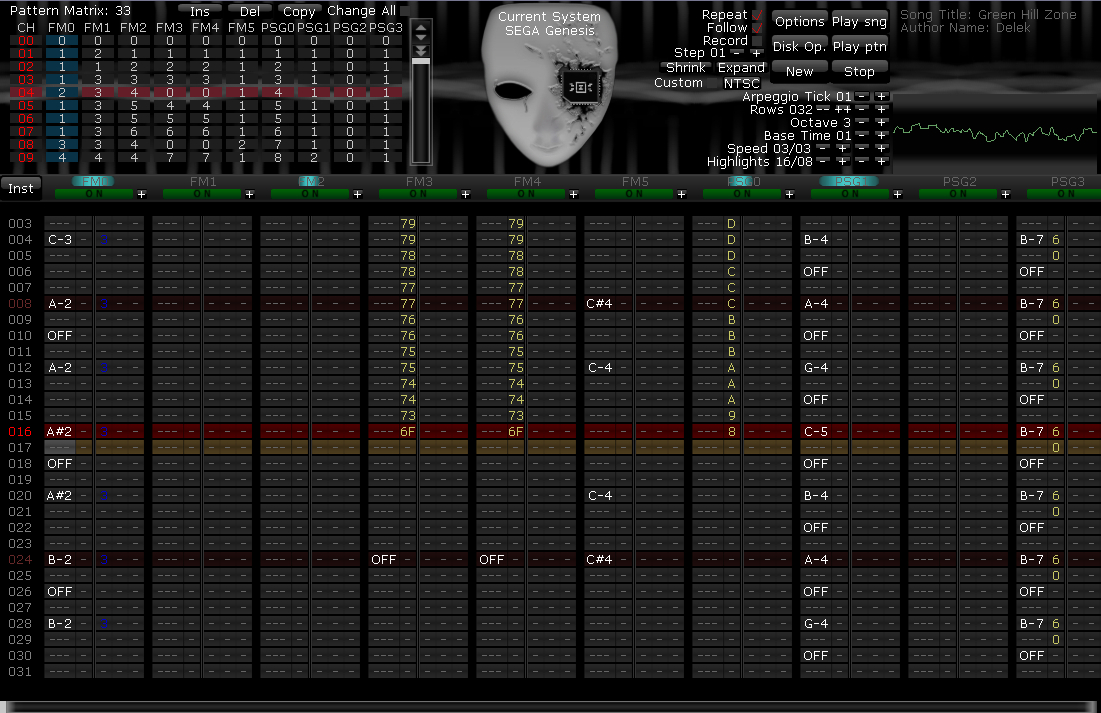Enable the Record checkbox
Screen dimensions: 1101x713
pyautogui.click(x=756, y=41)
